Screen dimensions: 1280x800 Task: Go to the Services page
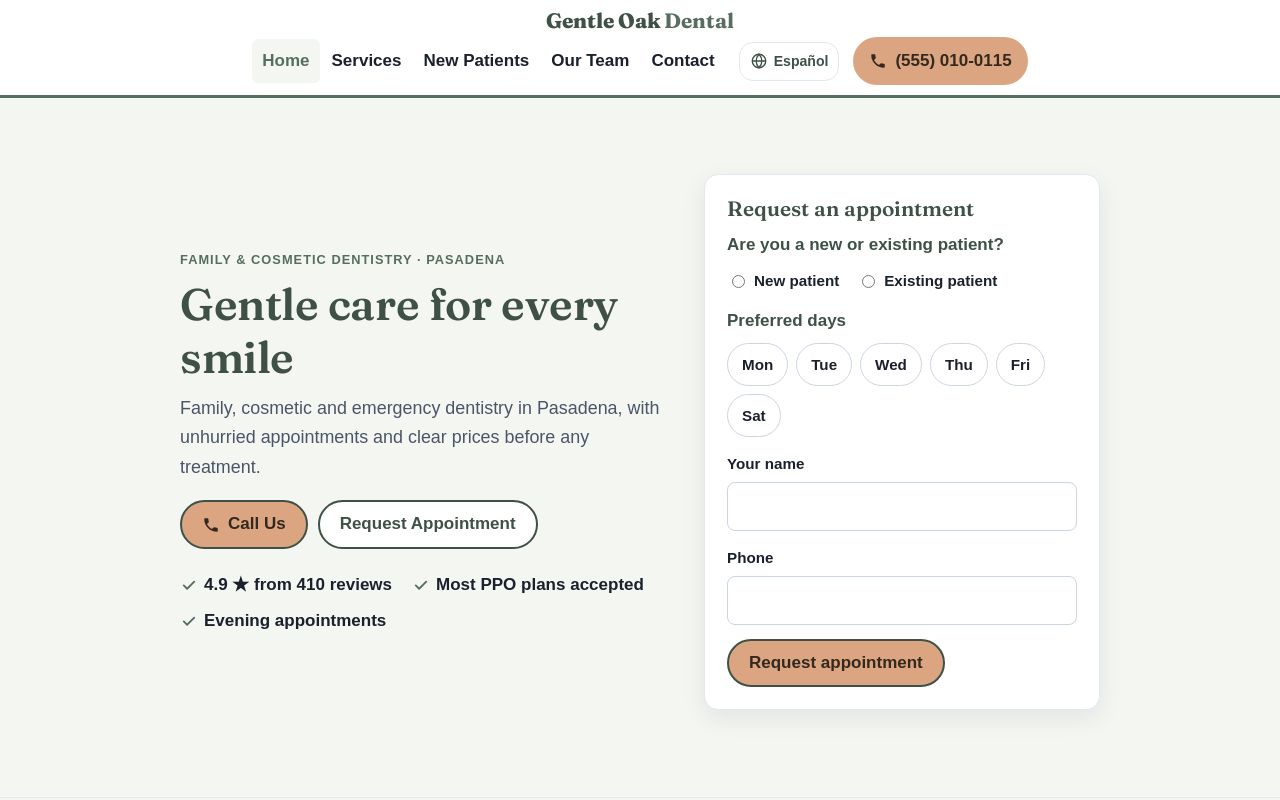tap(366, 61)
